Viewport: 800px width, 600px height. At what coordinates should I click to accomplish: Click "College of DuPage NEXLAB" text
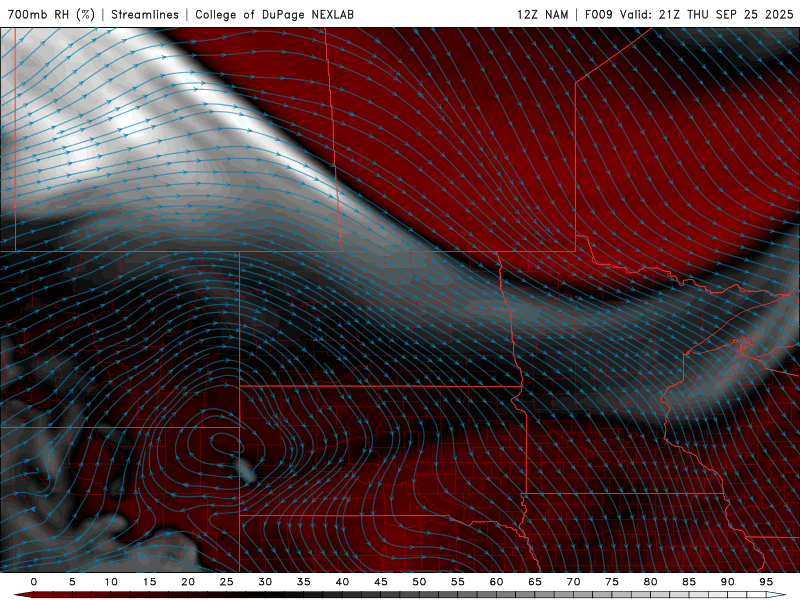click(x=274, y=14)
